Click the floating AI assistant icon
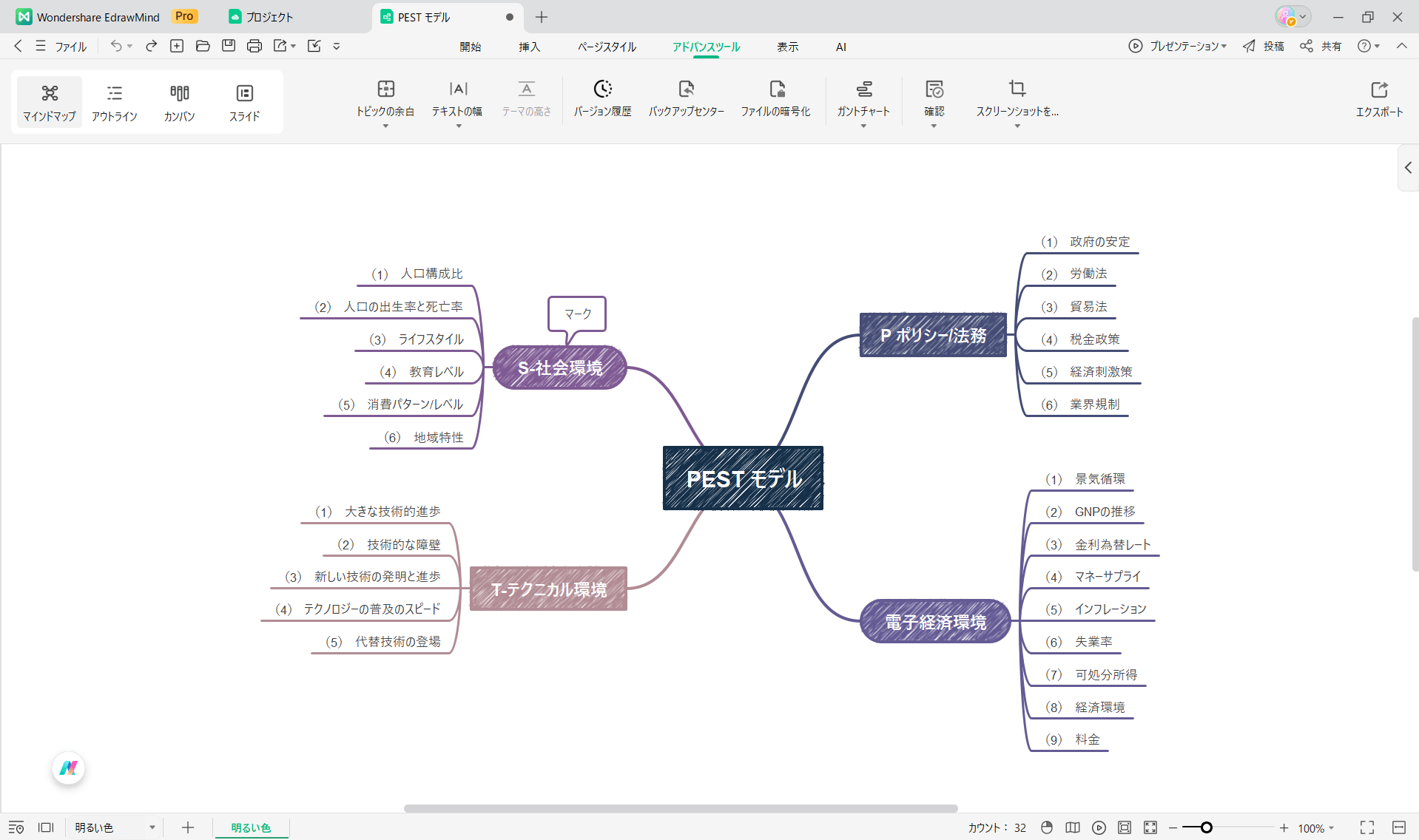The height and width of the screenshot is (840, 1419). click(69, 768)
